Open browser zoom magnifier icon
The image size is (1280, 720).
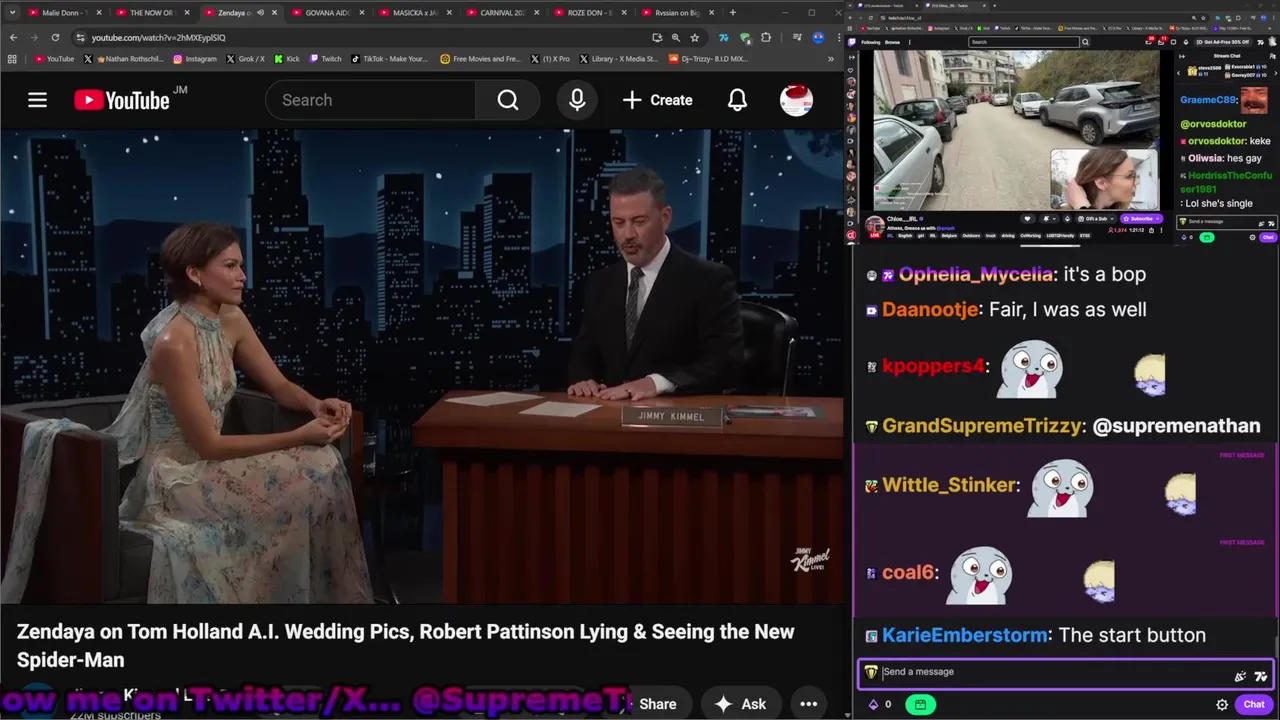click(675, 37)
